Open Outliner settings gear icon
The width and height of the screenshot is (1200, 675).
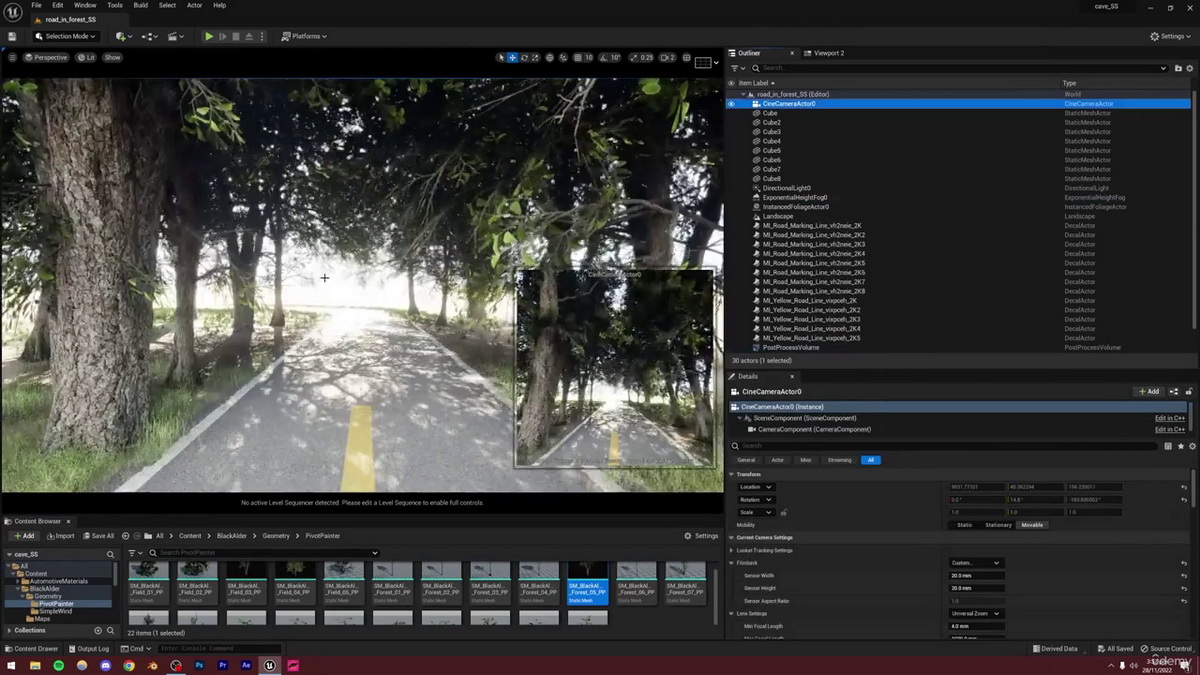tap(1191, 68)
